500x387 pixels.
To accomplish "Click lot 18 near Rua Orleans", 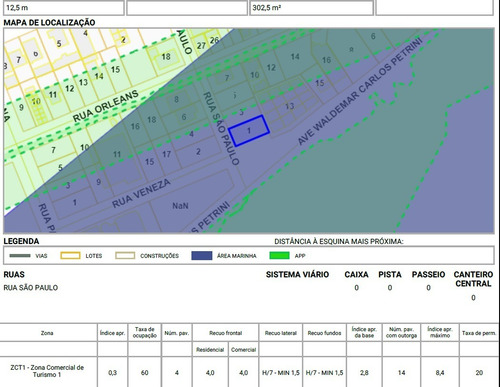I will pos(166,57).
